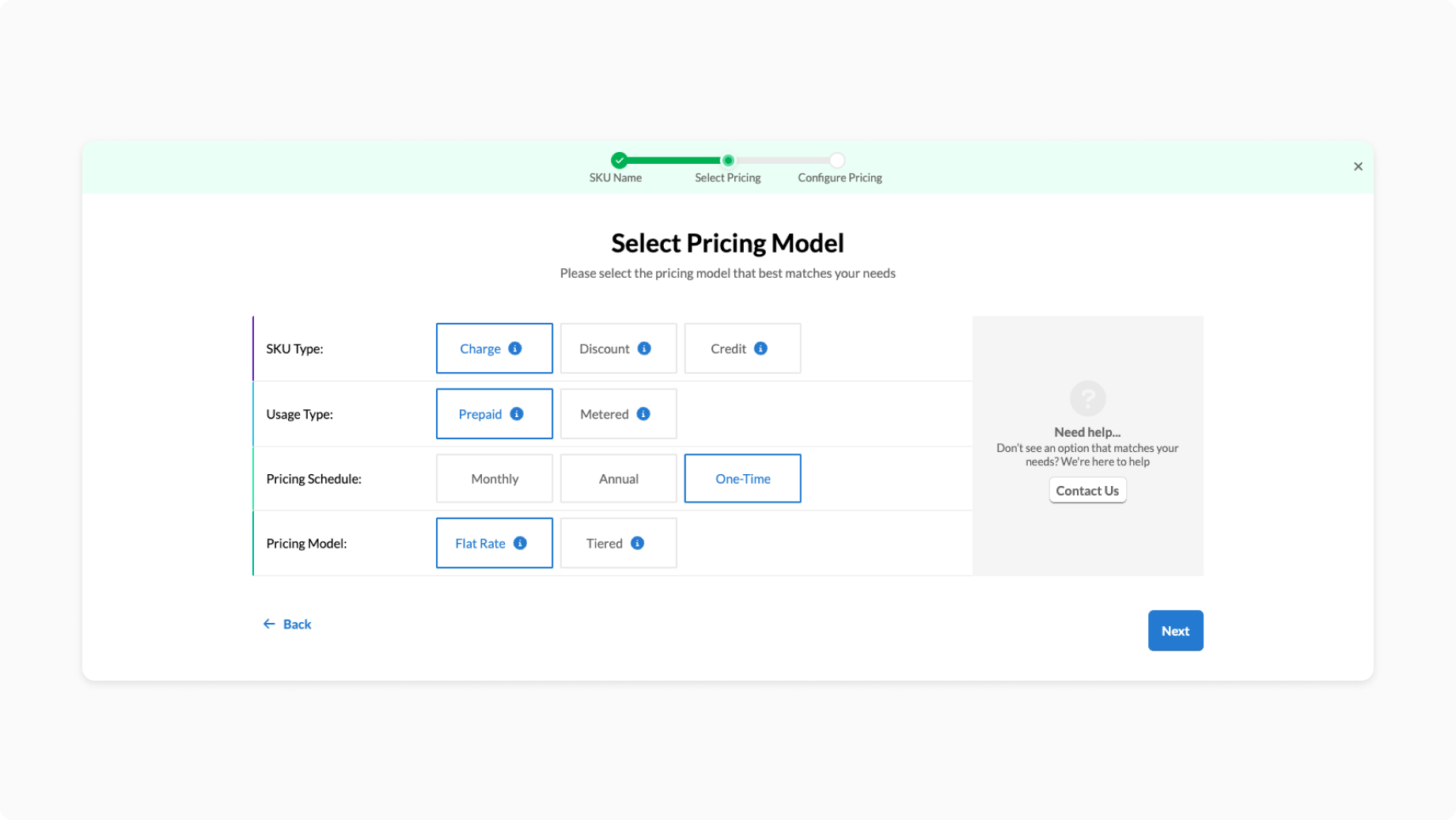Switch usage type to Metered

click(605, 414)
